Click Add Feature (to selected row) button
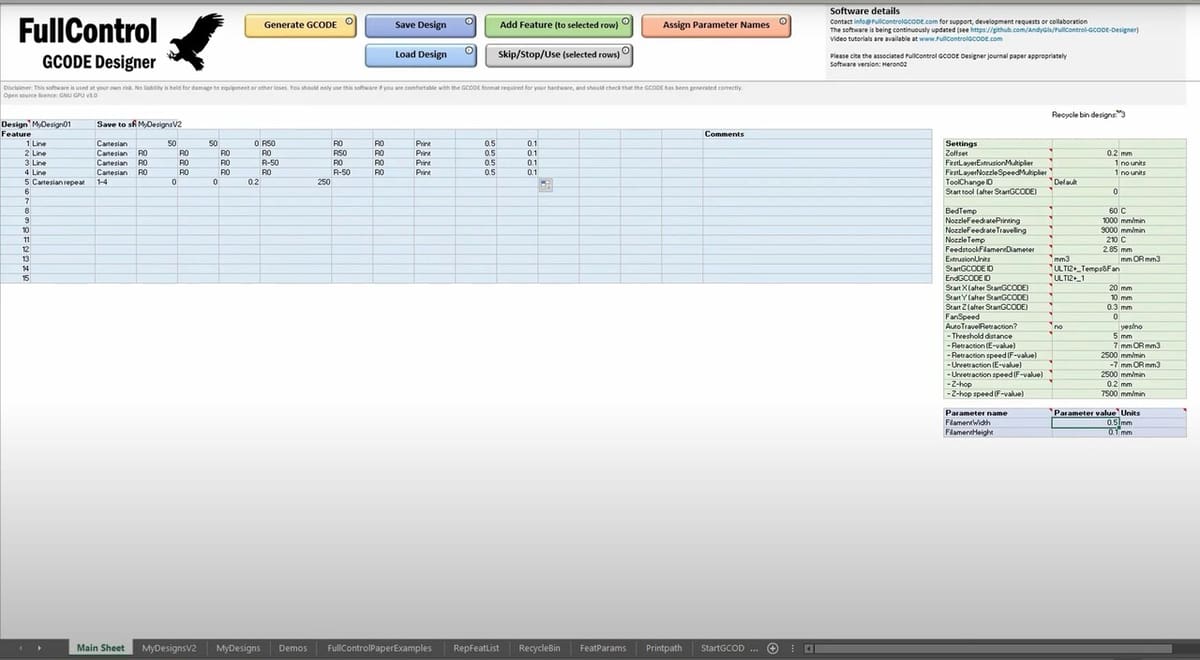Image resolution: width=1200 pixels, height=660 pixels. pos(559,25)
